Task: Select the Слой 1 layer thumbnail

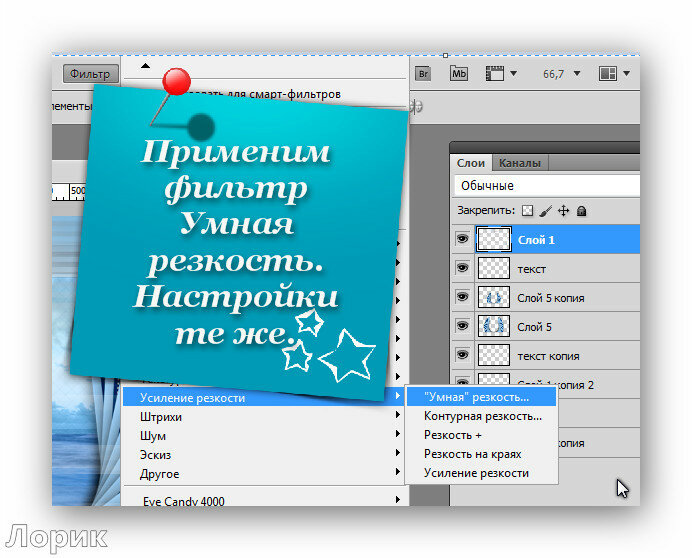Action: (494, 239)
